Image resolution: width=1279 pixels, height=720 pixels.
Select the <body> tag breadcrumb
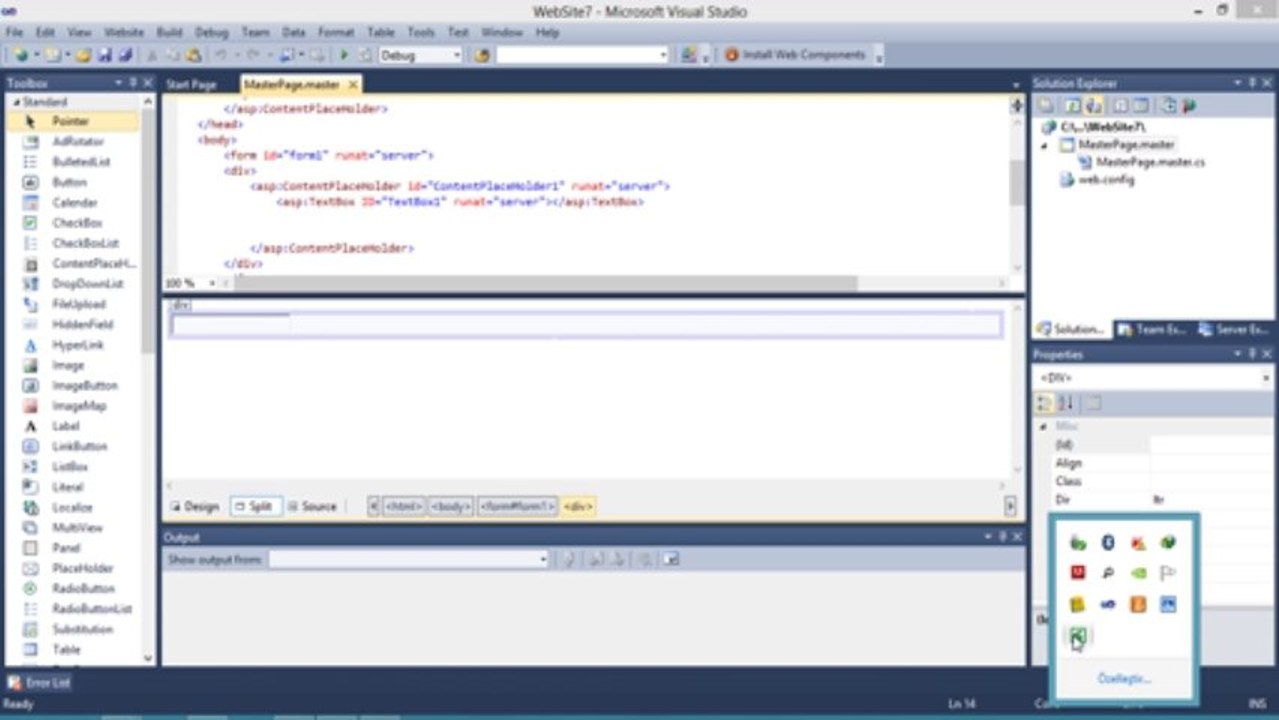coord(451,507)
